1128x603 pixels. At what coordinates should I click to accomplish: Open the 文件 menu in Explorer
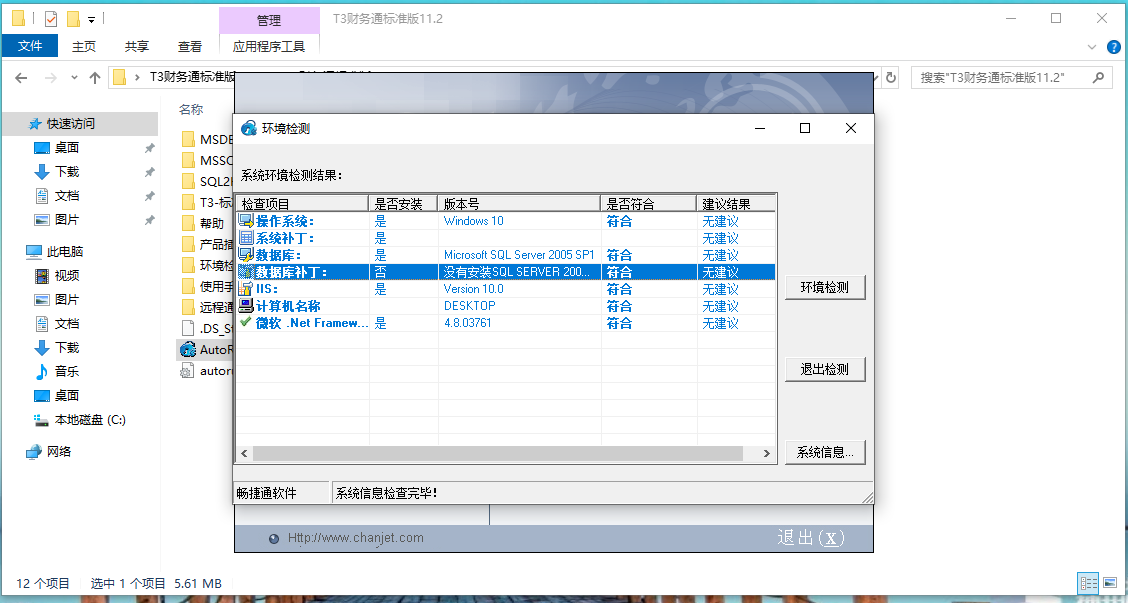[x=29, y=46]
